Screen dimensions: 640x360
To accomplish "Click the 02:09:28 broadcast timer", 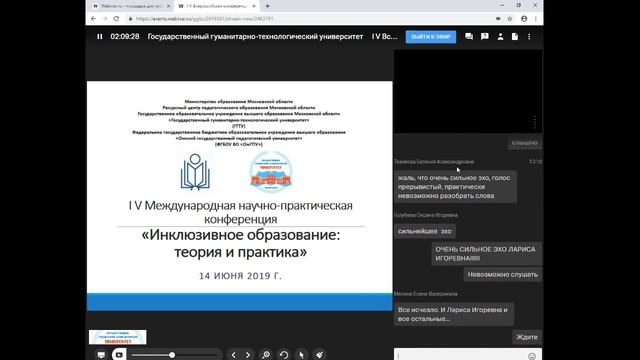I will (125, 37).
